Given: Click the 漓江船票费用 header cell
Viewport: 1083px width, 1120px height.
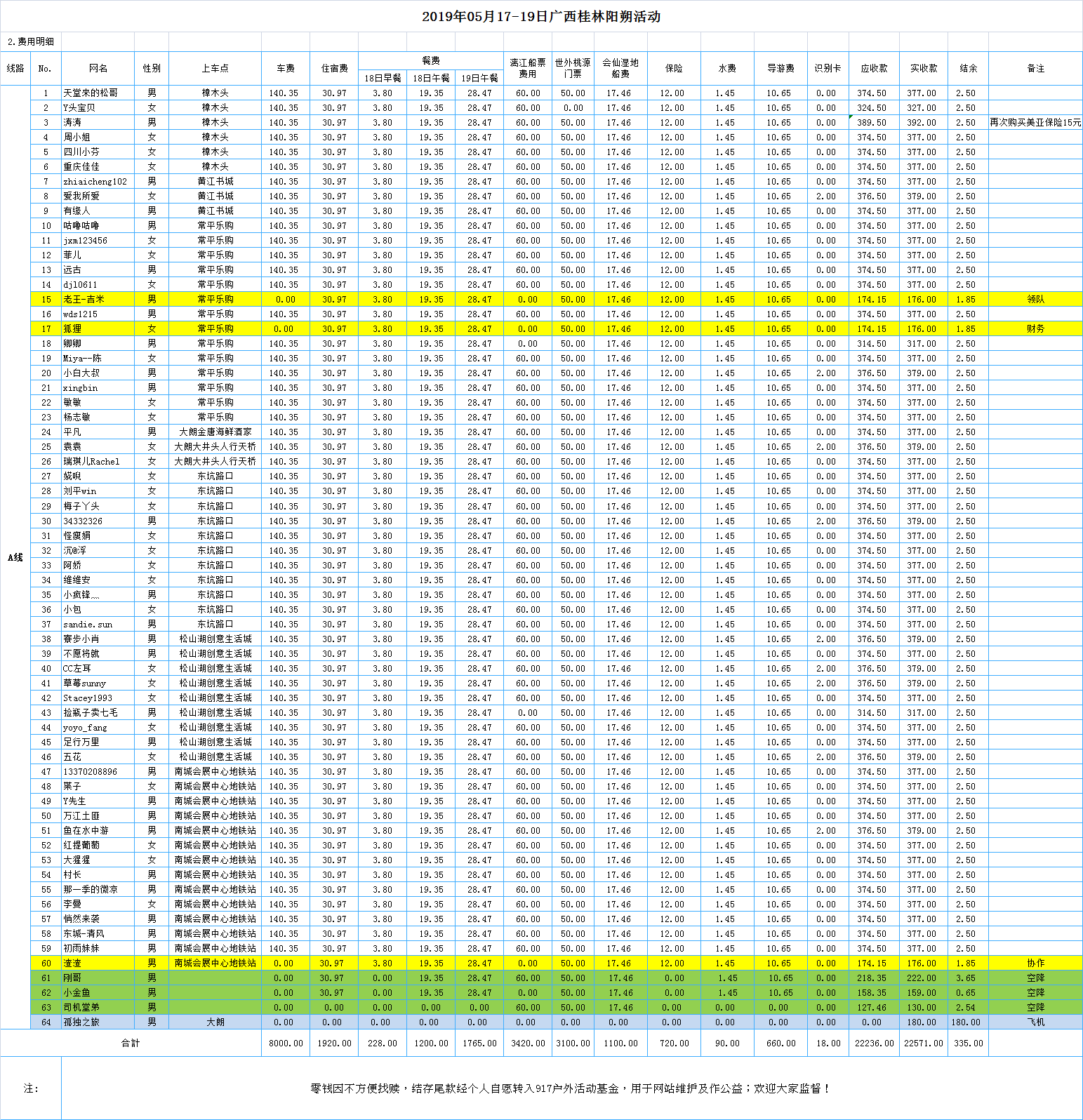Looking at the screenshot, I should (x=528, y=68).
